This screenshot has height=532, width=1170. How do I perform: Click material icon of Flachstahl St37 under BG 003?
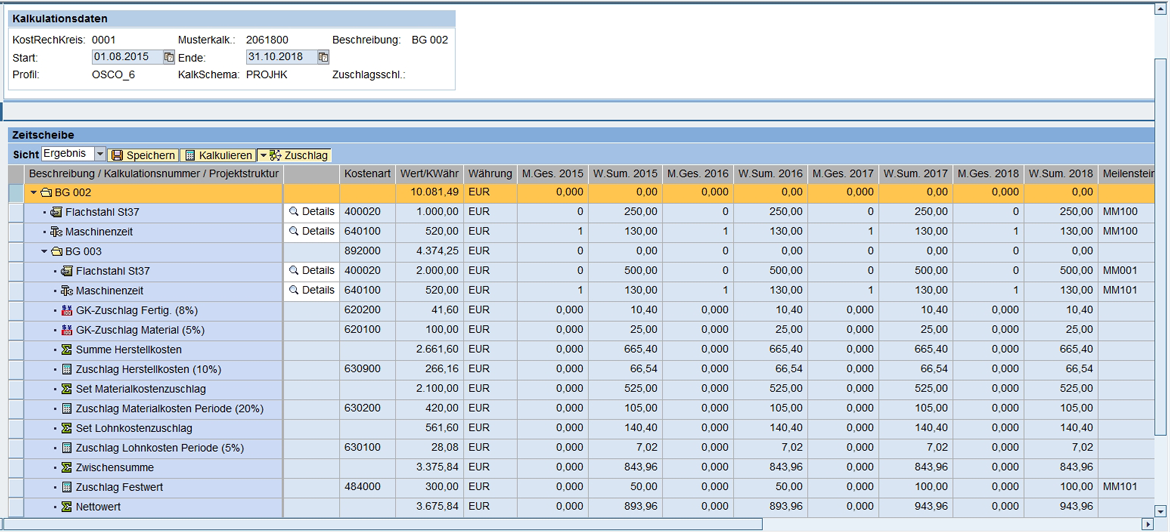(67, 270)
